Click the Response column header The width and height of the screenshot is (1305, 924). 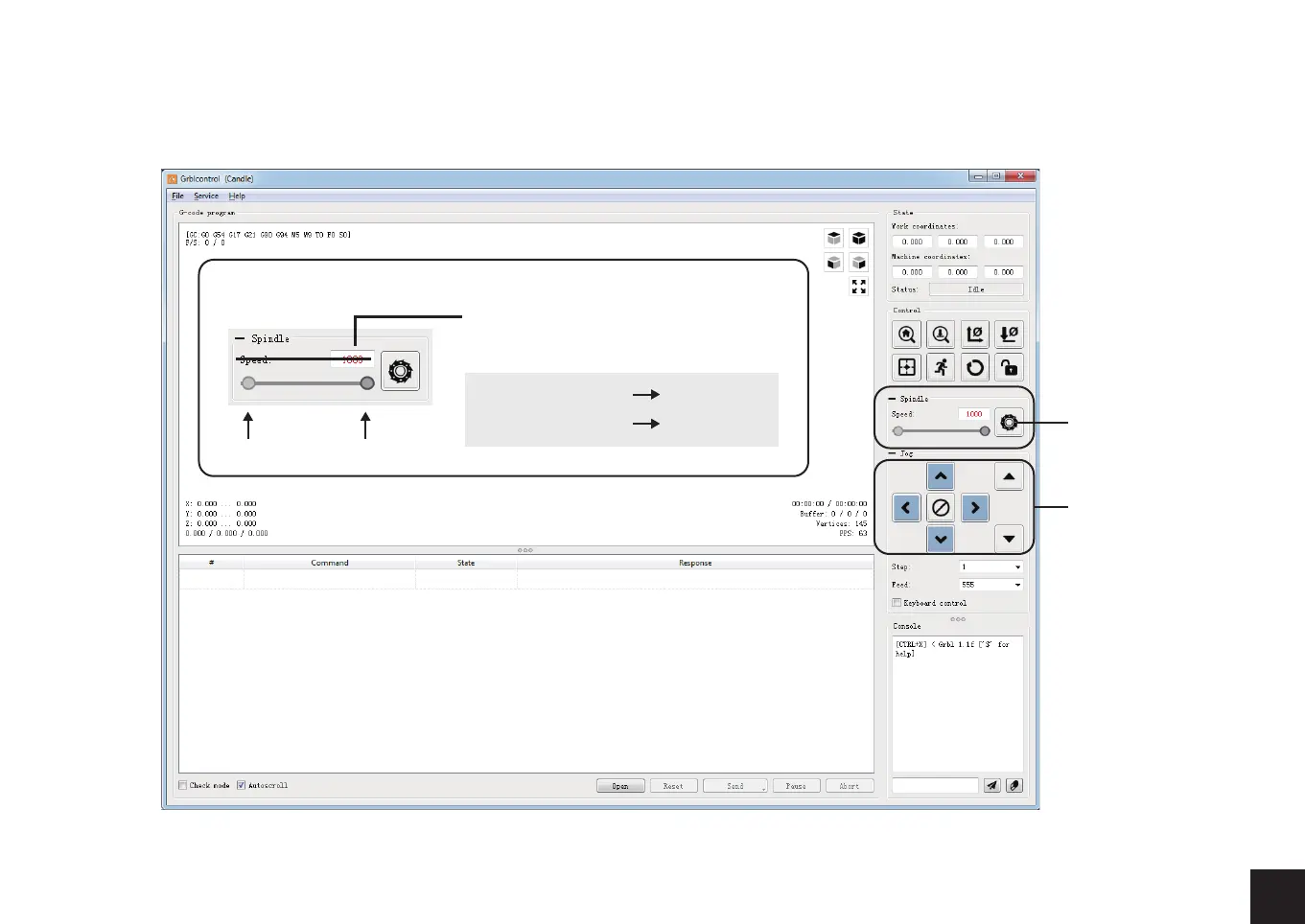[695, 563]
